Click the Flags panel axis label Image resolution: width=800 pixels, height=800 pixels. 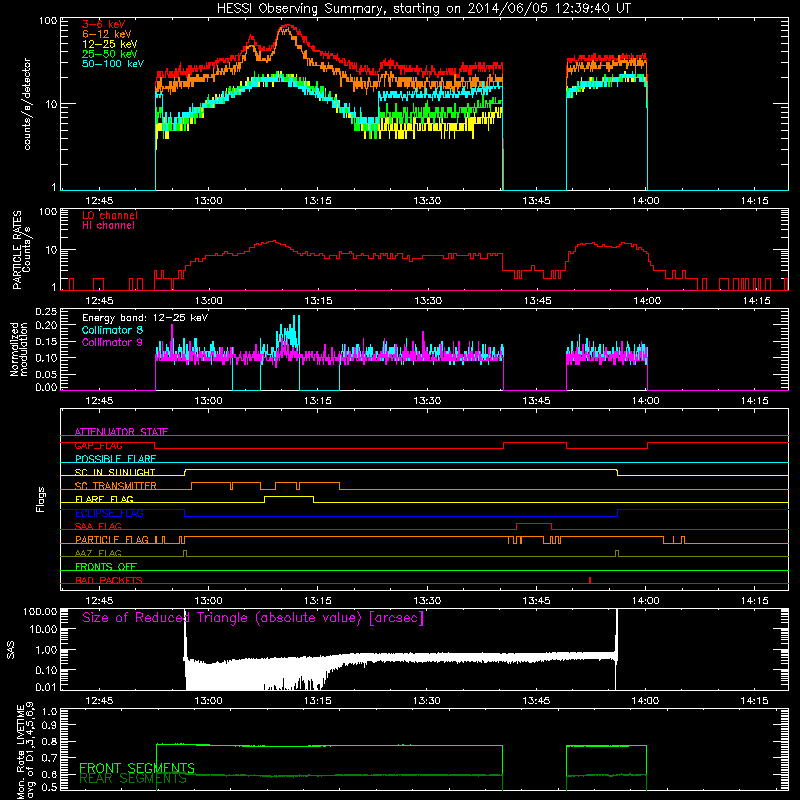click(x=41, y=499)
